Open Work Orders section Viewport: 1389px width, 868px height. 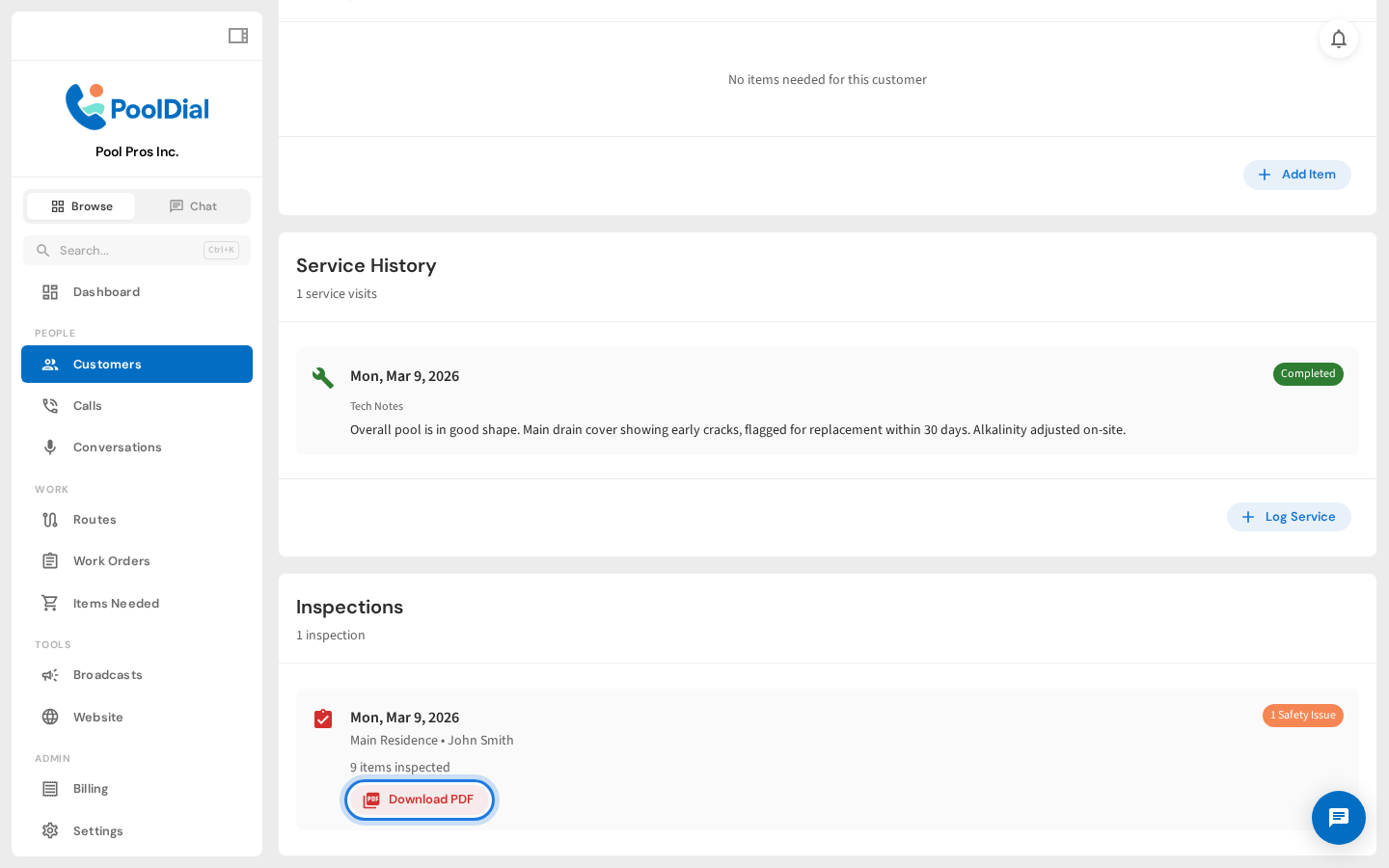coord(111,561)
